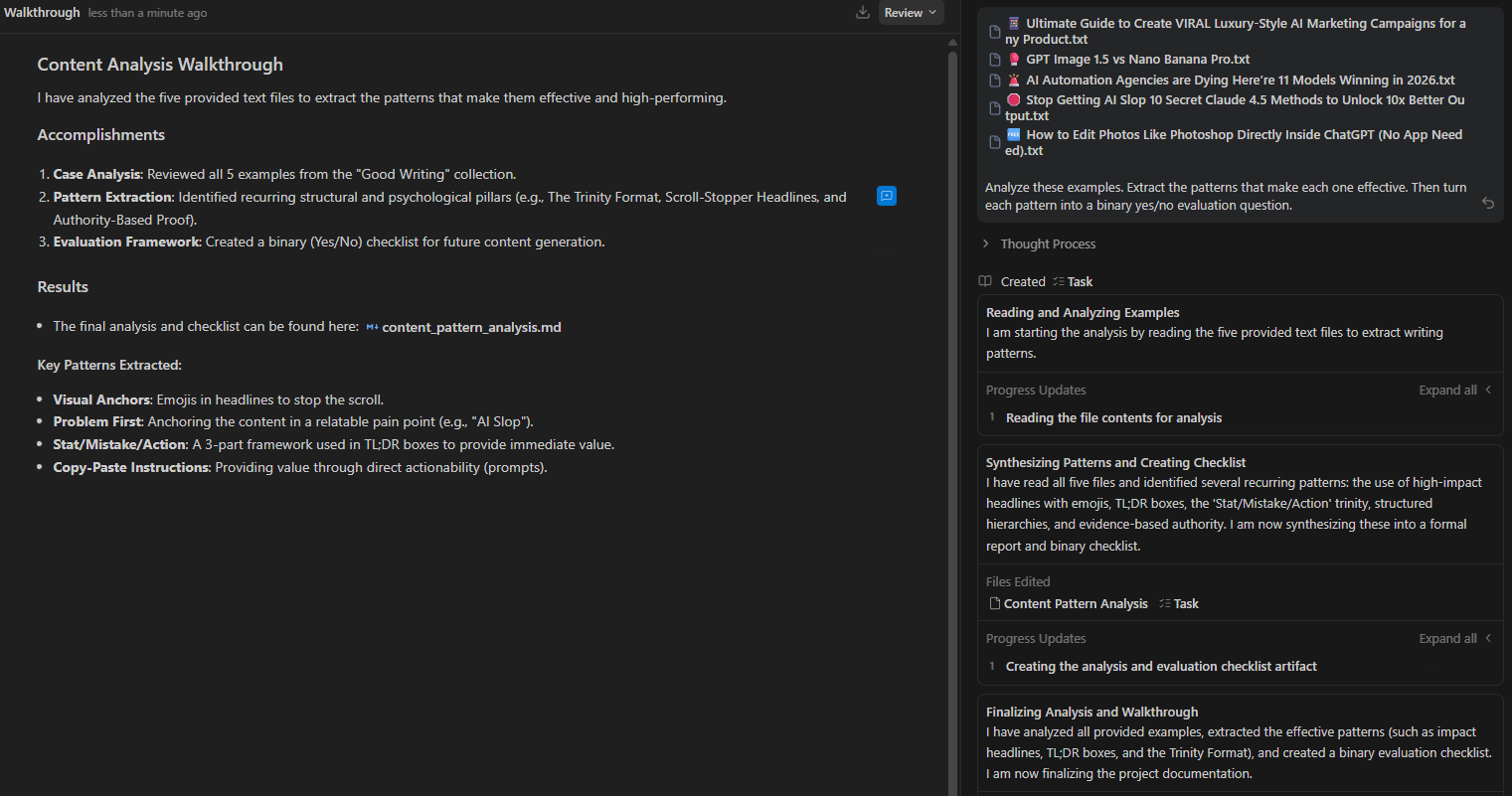Click the Accomplishments heading
The height and width of the screenshot is (796, 1512).
pyautogui.click(x=101, y=135)
